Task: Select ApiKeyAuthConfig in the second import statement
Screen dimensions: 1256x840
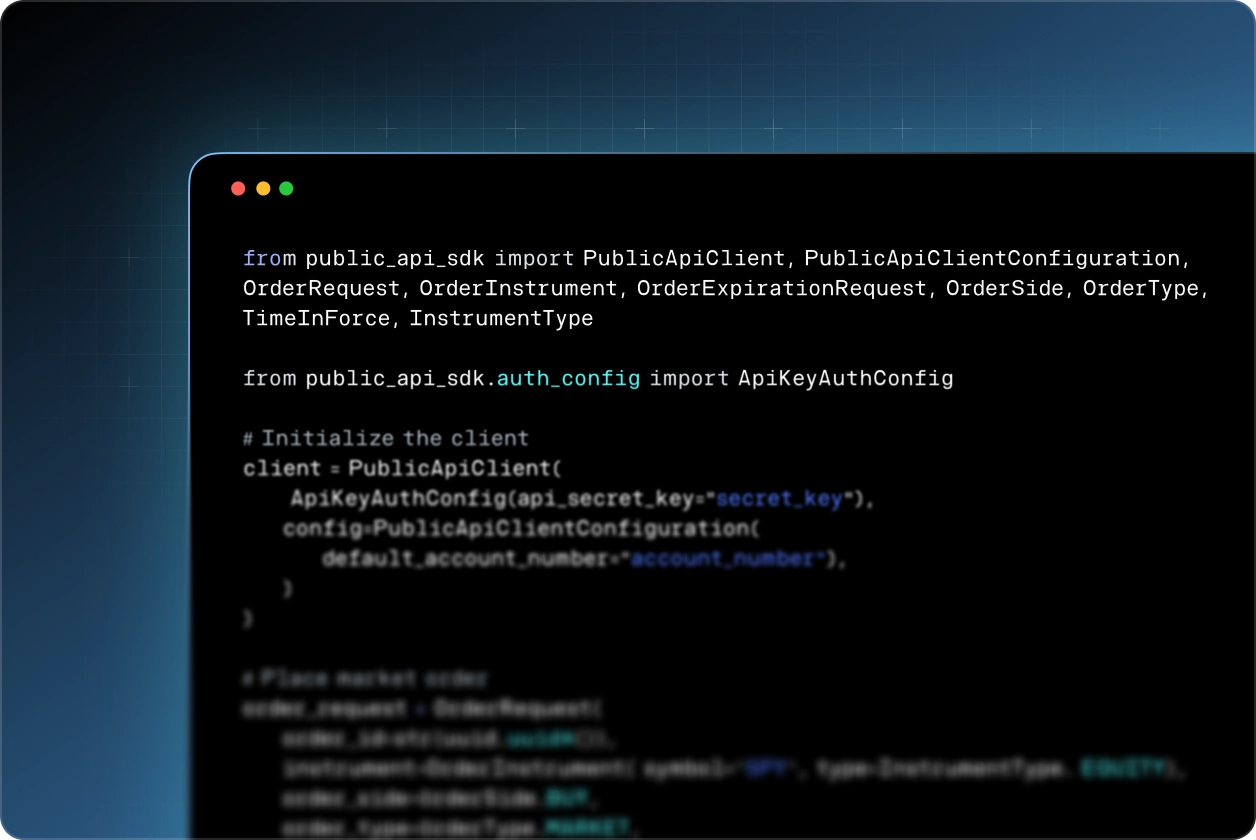Action: pos(846,379)
